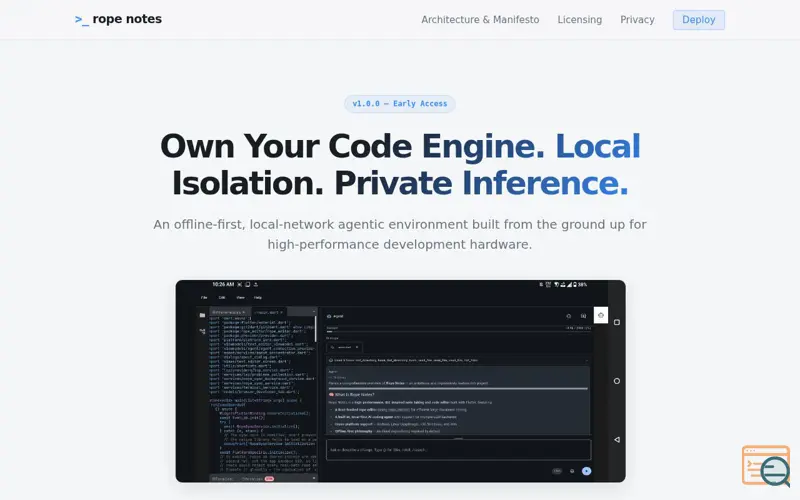
Task: Click the rope notes logo
Action: 118,19
